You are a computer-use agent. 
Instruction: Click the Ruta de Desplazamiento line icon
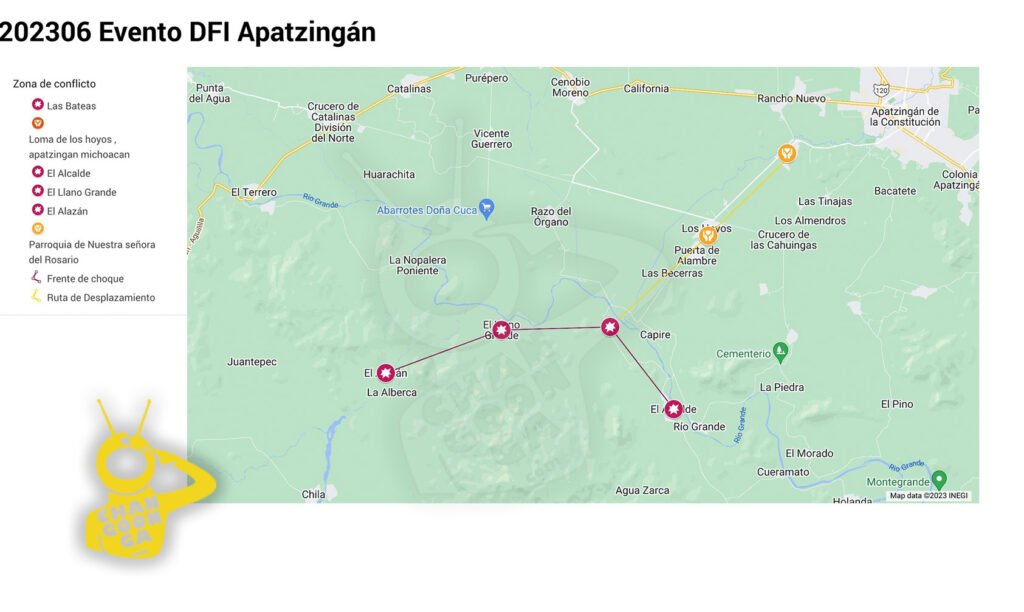point(37,297)
